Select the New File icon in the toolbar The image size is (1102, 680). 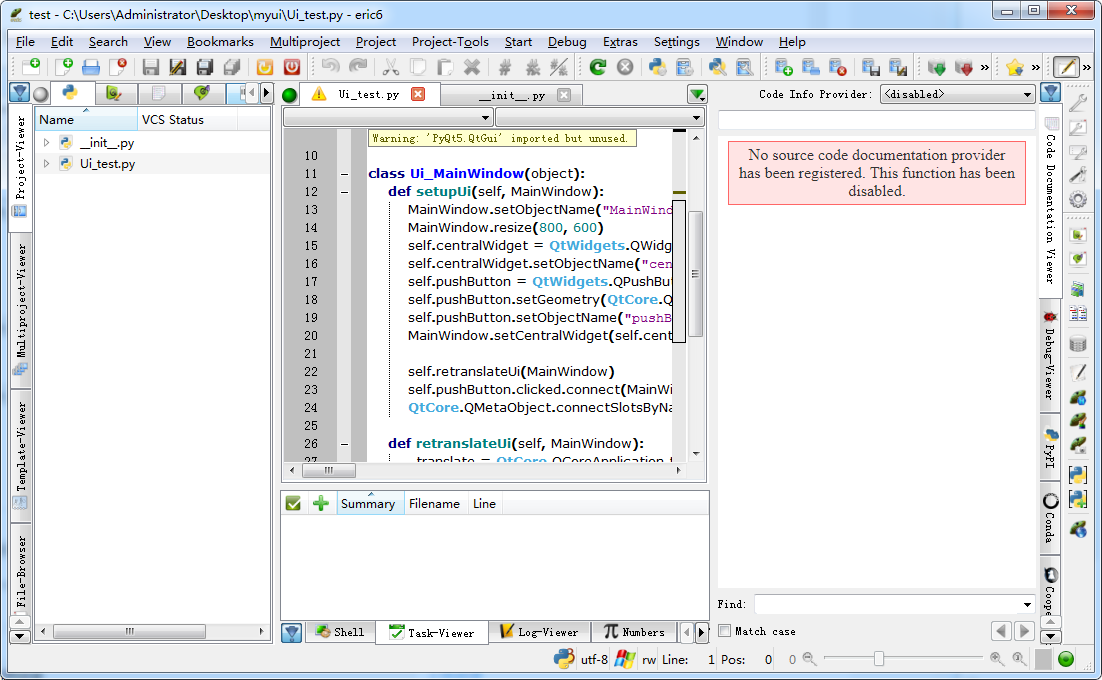click(x=65, y=67)
